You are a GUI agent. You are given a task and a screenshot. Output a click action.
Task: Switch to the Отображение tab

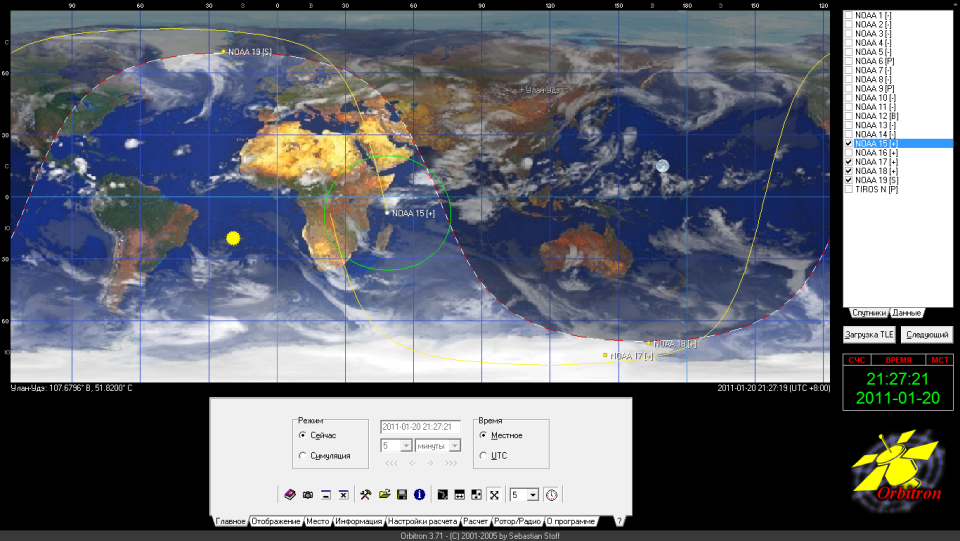(276, 521)
